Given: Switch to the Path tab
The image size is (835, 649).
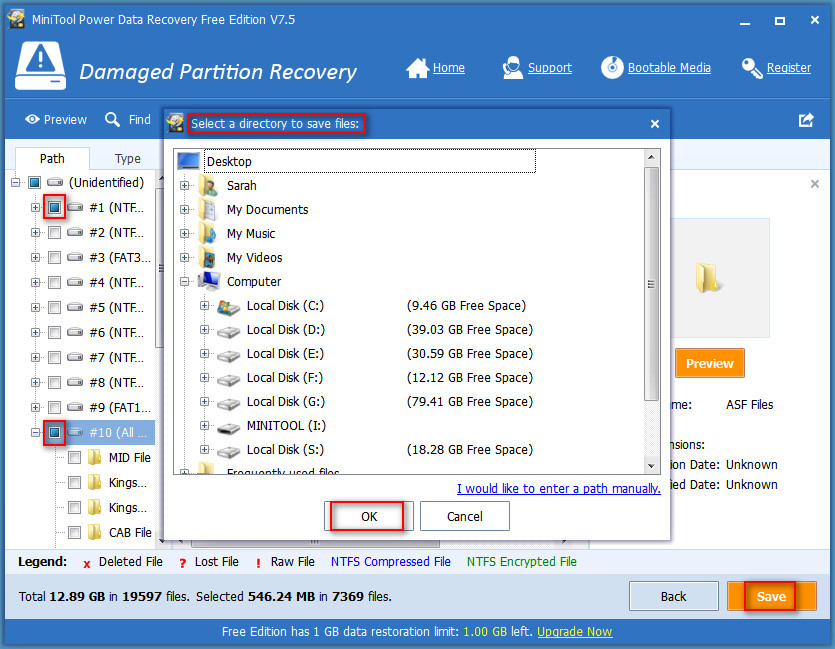Looking at the screenshot, I should [52, 158].
